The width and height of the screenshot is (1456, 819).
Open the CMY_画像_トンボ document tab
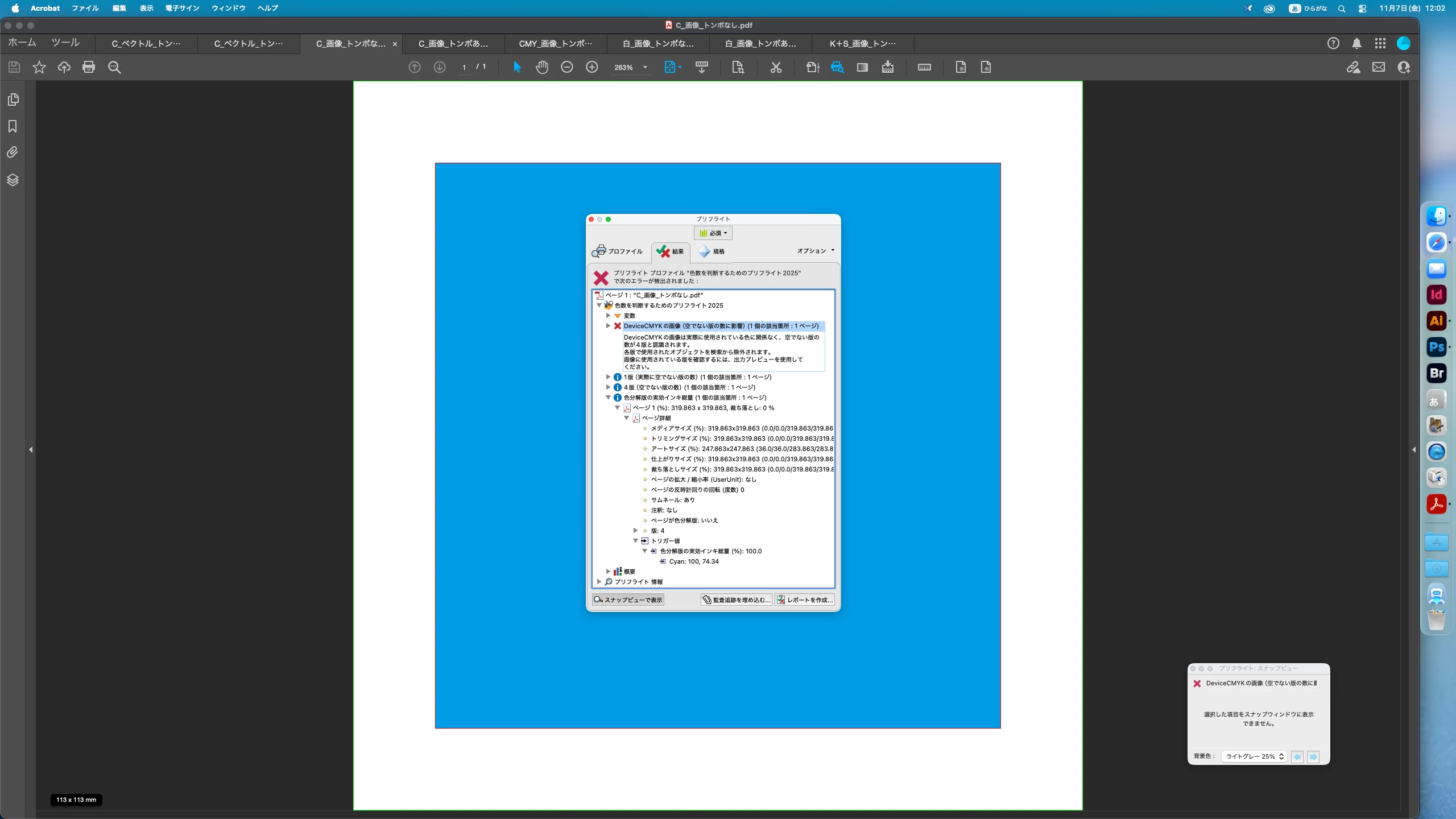(555, 44)
